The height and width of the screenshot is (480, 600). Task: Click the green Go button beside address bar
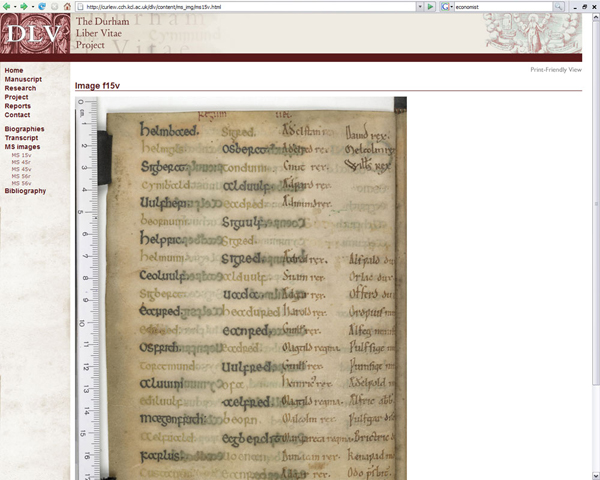tap(430, 6)
